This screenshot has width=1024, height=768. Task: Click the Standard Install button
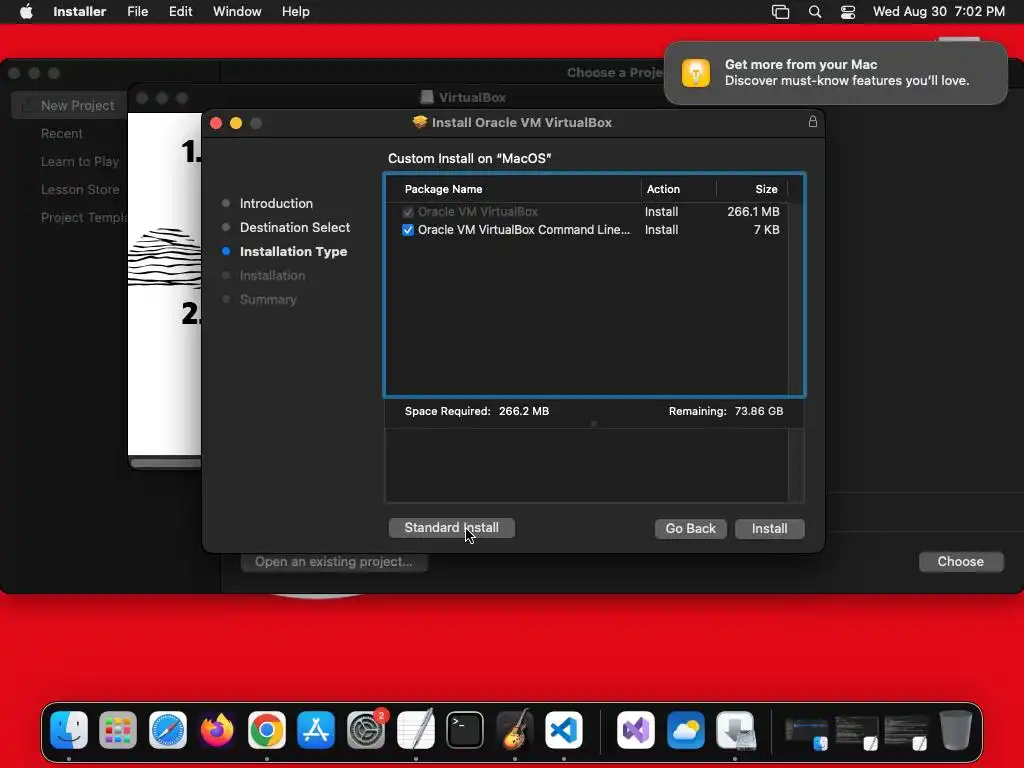451,528
